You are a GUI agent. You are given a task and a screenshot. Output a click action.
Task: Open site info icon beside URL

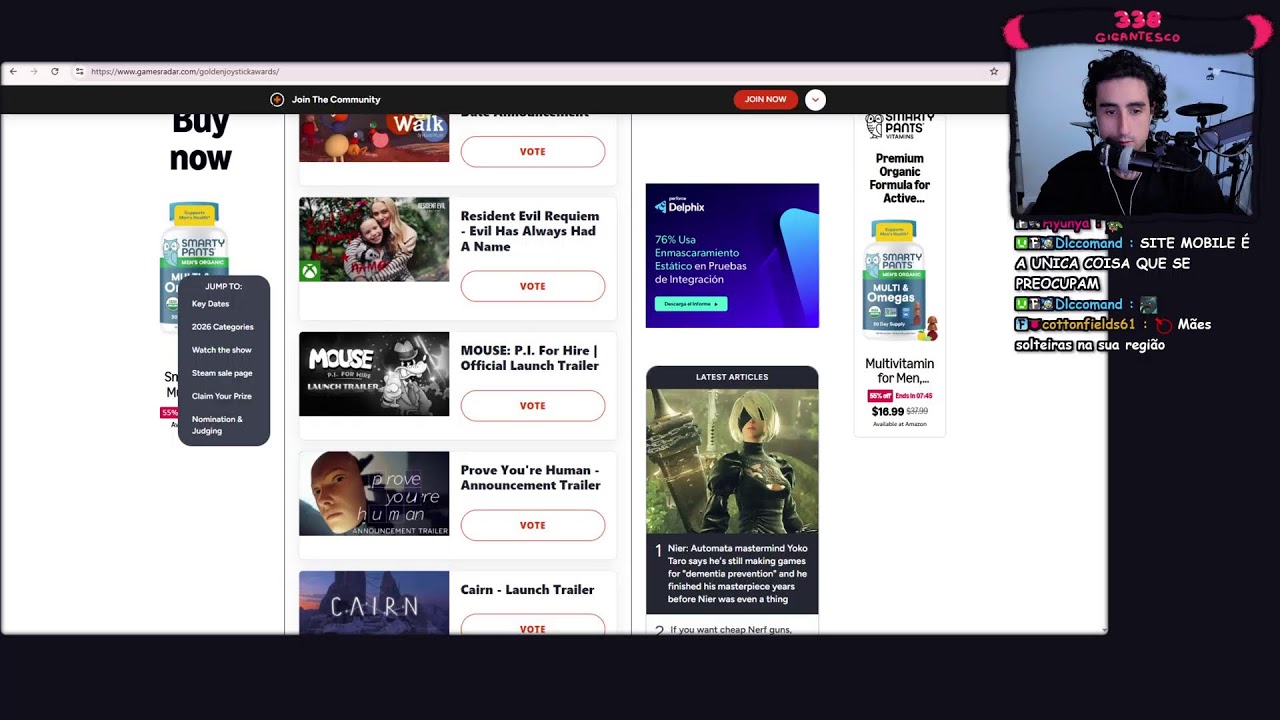(79, 71)
